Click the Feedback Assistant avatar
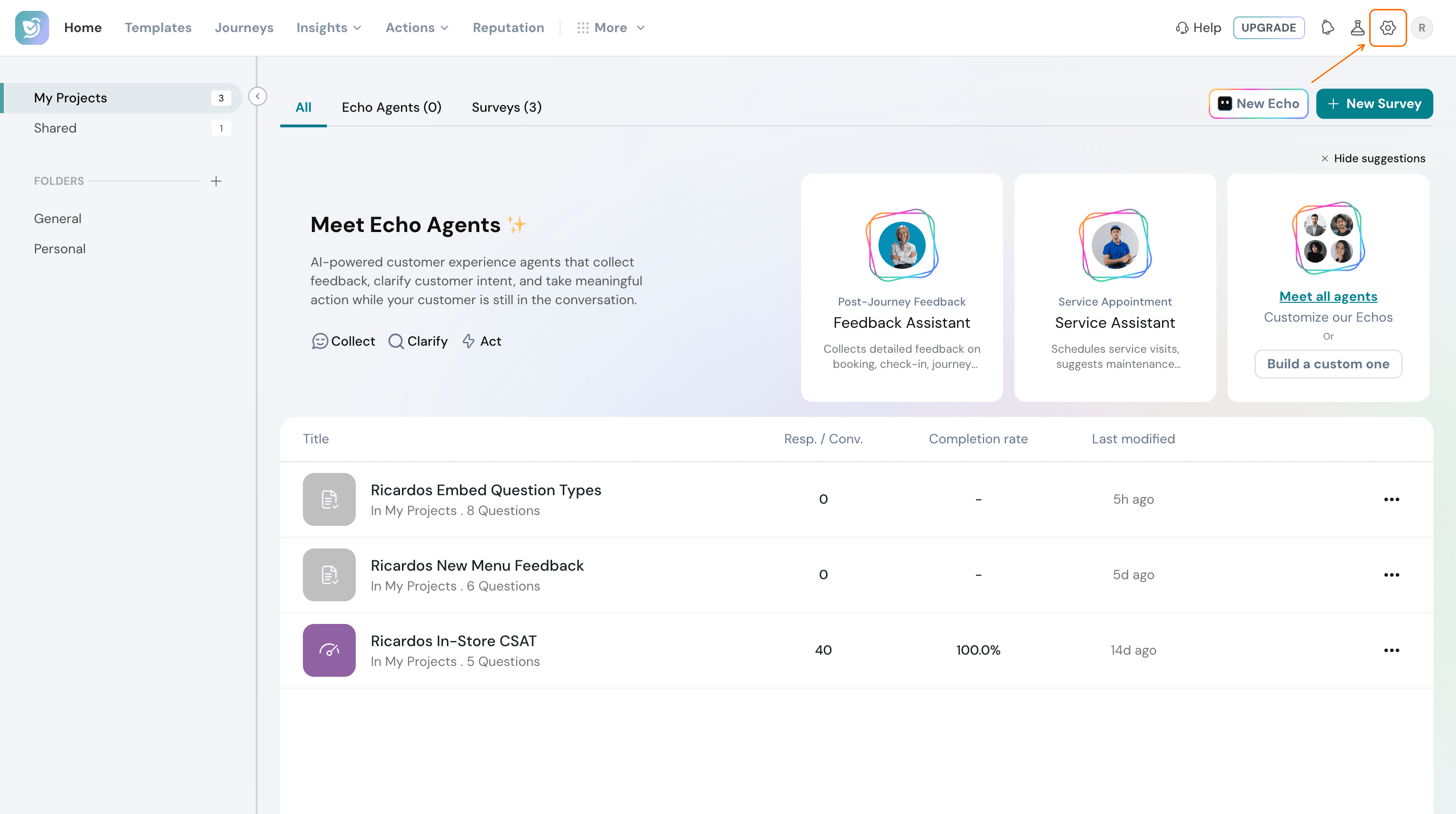 coord(902,245)
